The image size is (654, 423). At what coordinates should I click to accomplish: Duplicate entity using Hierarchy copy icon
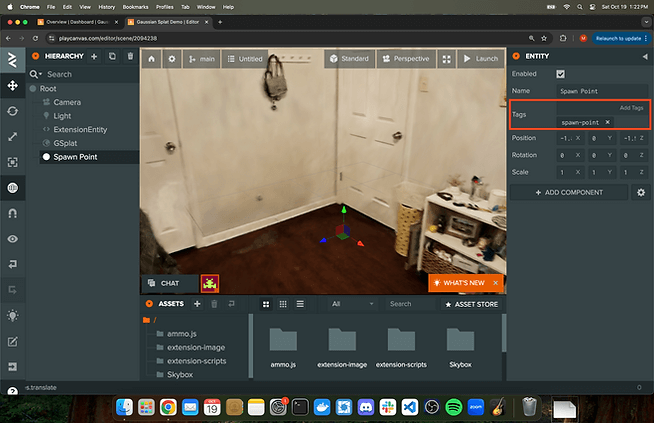(x=112, y=57)
